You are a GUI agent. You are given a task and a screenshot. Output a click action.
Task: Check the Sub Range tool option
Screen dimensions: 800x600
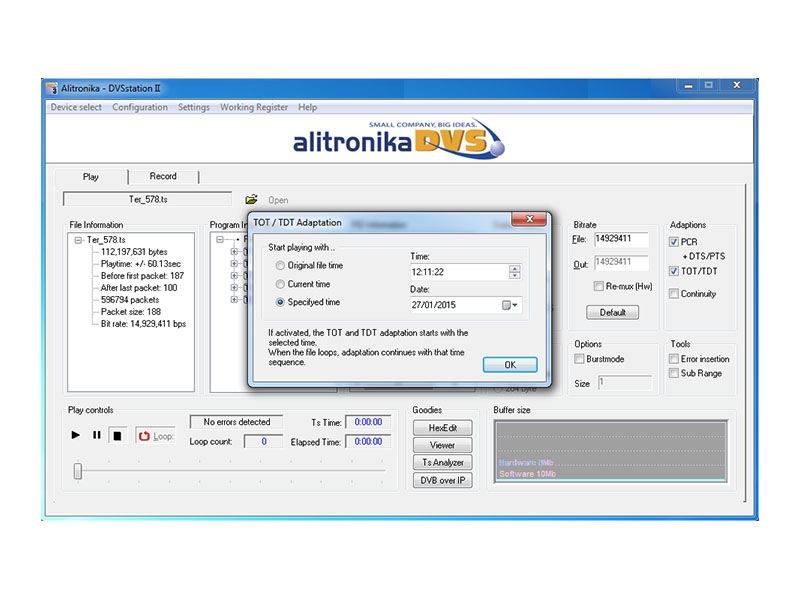674,373
